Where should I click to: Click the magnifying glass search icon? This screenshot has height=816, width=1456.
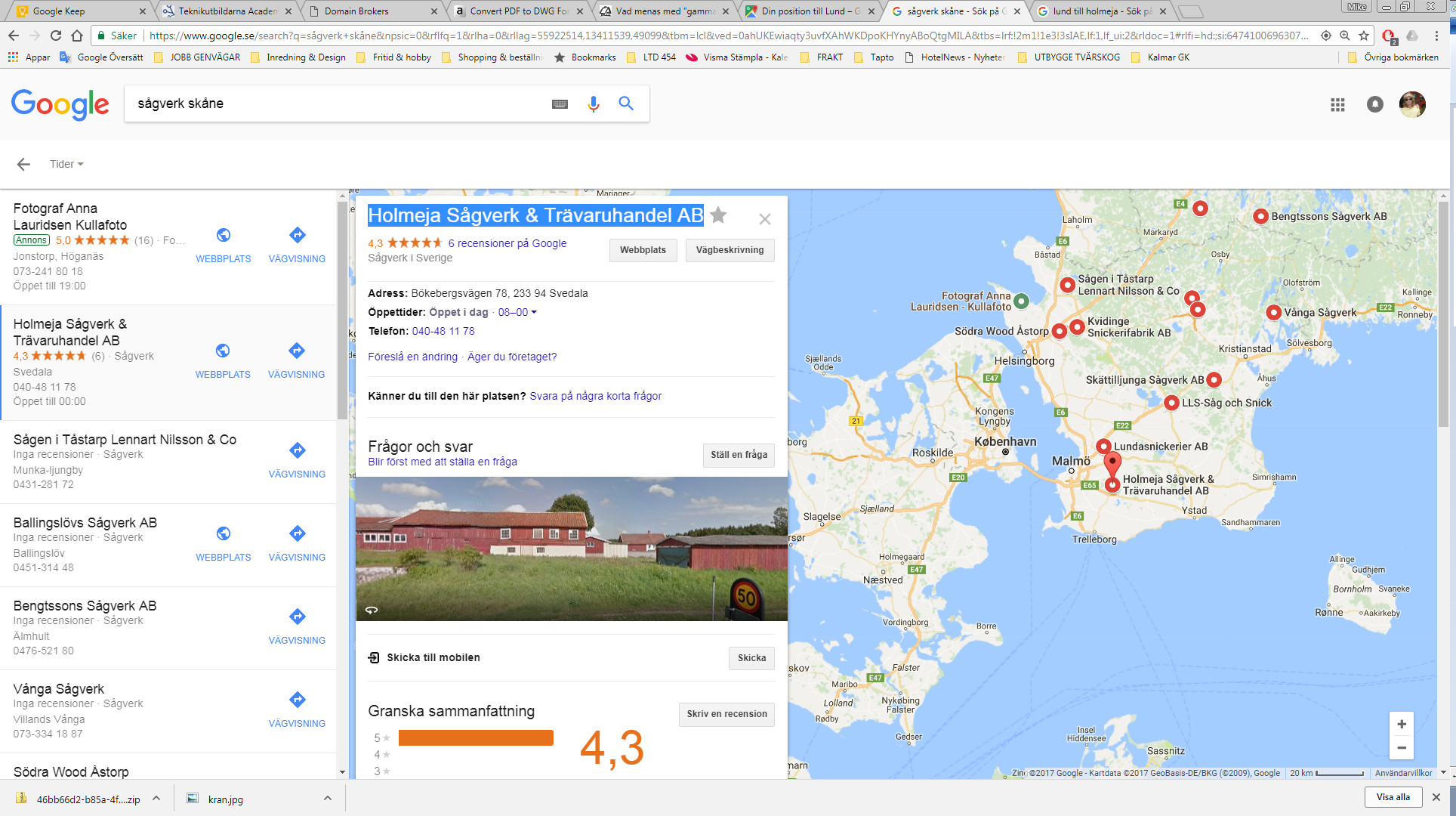(626, 104)
